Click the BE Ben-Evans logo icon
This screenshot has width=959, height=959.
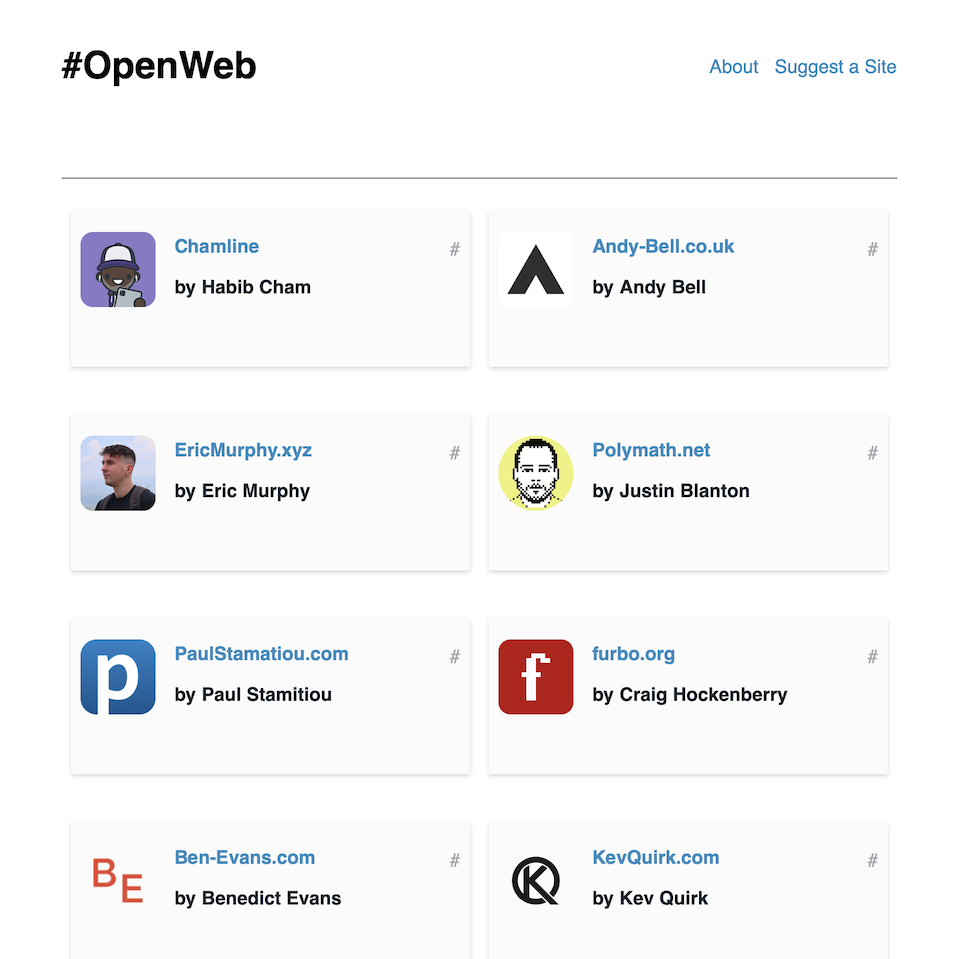pos(118,881)
